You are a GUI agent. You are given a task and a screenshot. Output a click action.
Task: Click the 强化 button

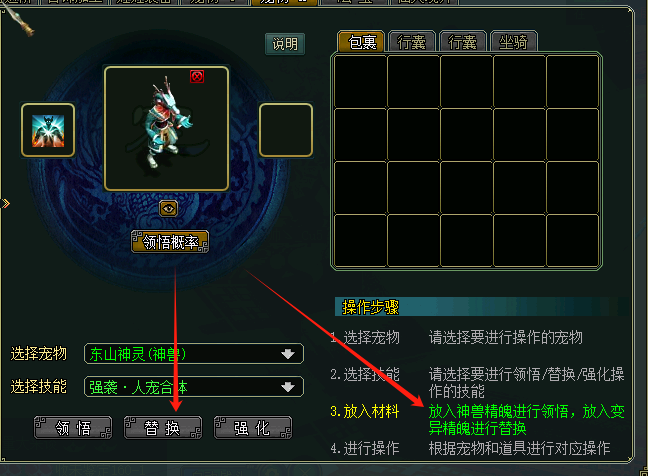pos(253,428)
